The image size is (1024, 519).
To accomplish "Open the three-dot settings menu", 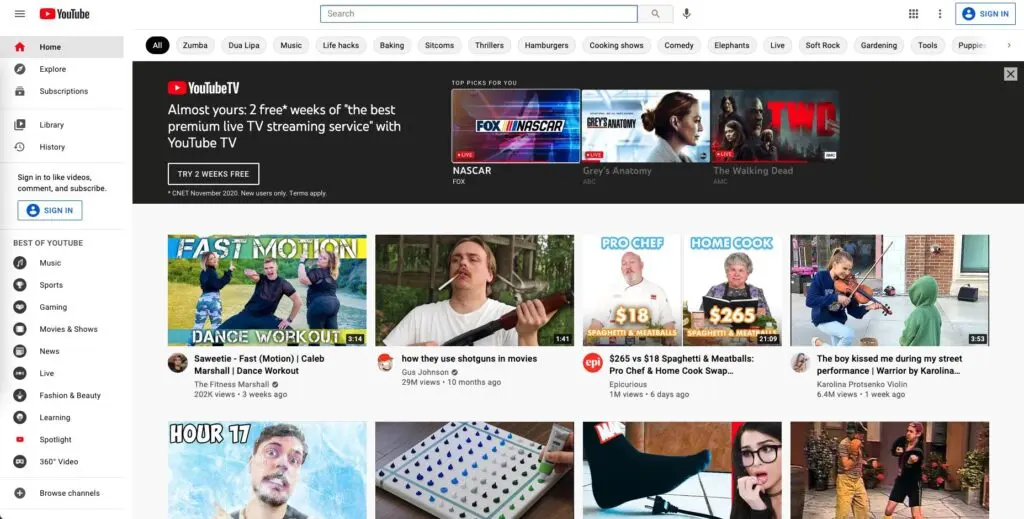I will 939,14.
